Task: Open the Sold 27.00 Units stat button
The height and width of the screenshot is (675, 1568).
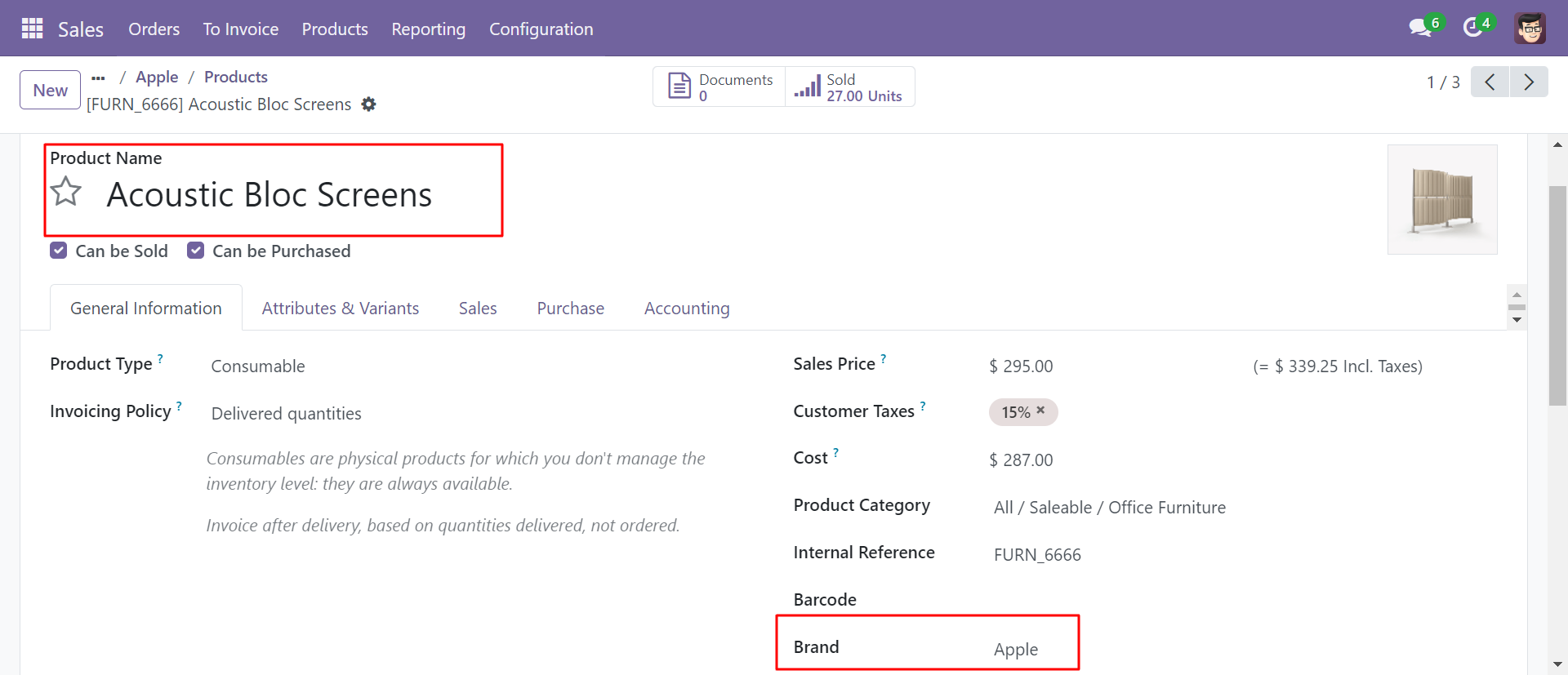Action: tap(849, 87)
